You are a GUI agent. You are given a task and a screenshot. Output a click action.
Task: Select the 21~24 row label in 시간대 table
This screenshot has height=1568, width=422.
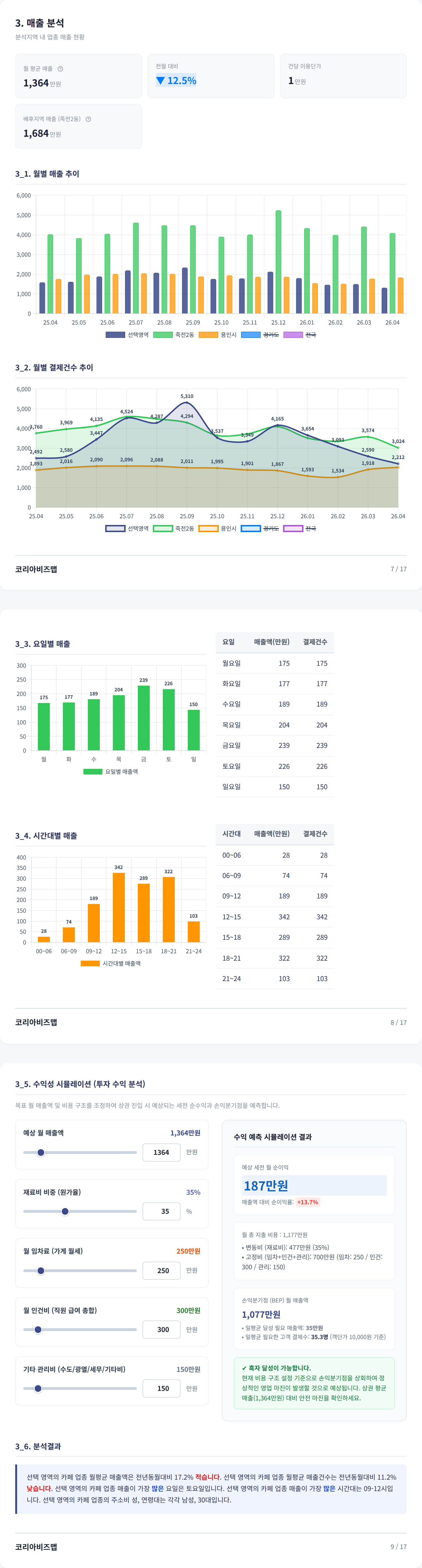point(231,979)
